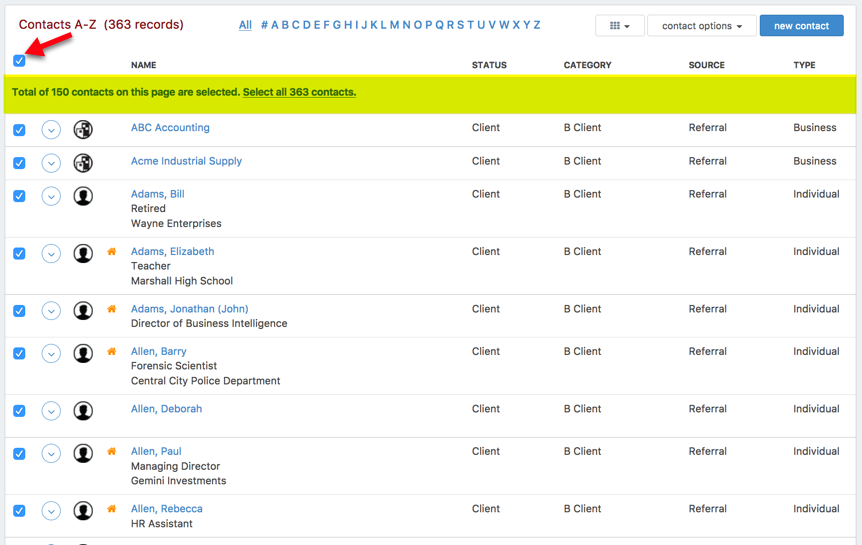862x545 pixels.
Task: Uncheck the select-all checkbox in the header
Action: click(x=19, y=60)
